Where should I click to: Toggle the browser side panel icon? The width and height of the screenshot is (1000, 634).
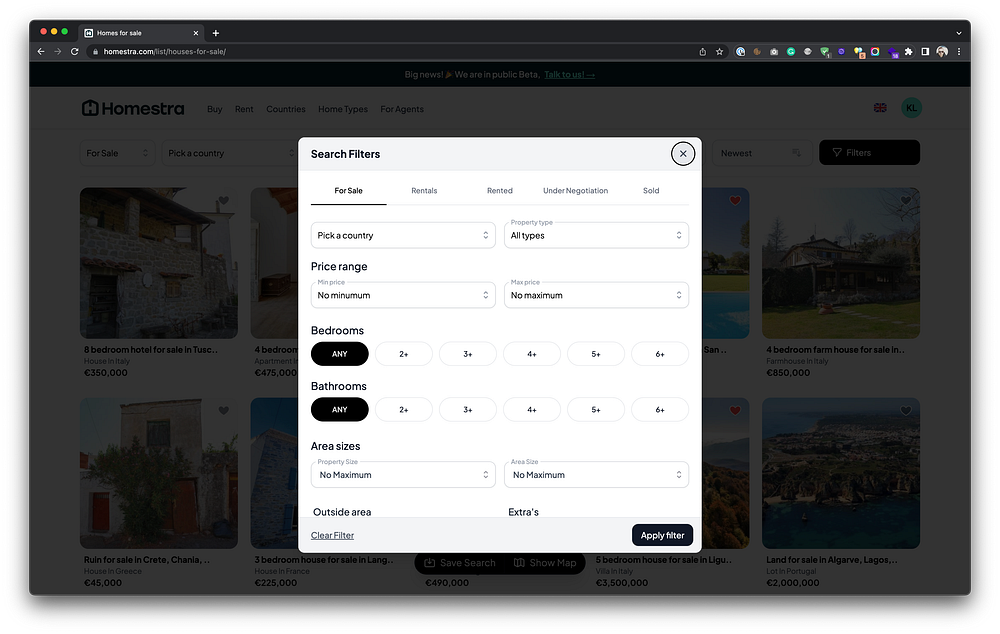tap(925, 52)
